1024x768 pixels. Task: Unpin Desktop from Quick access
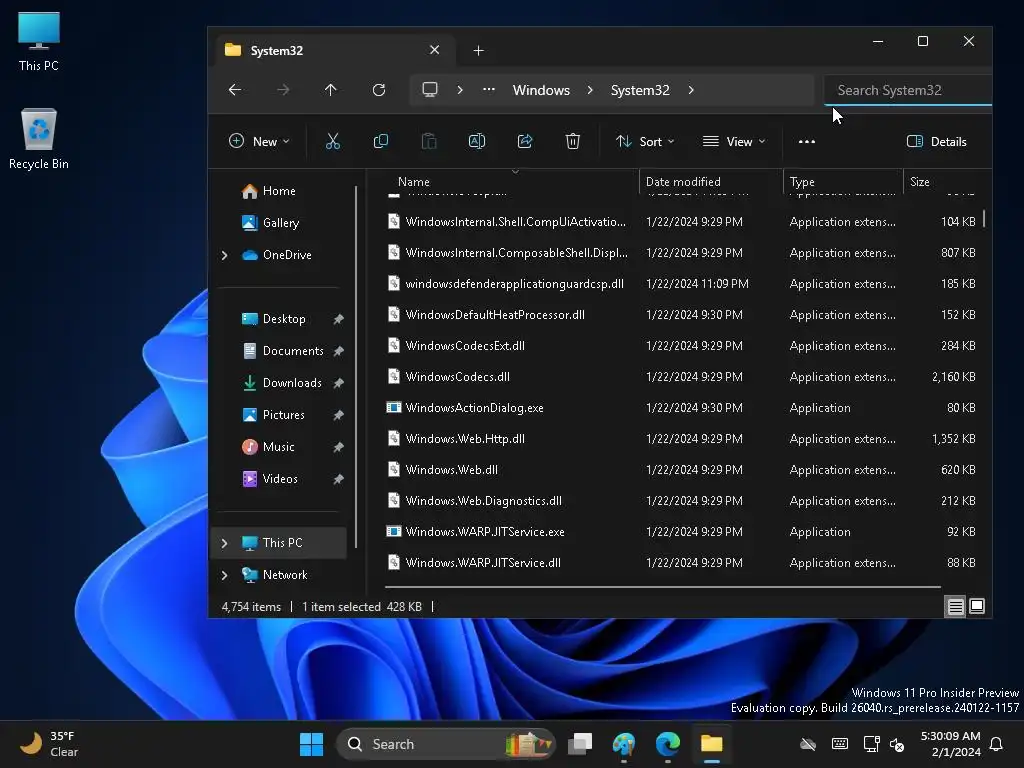click(338, 319)
